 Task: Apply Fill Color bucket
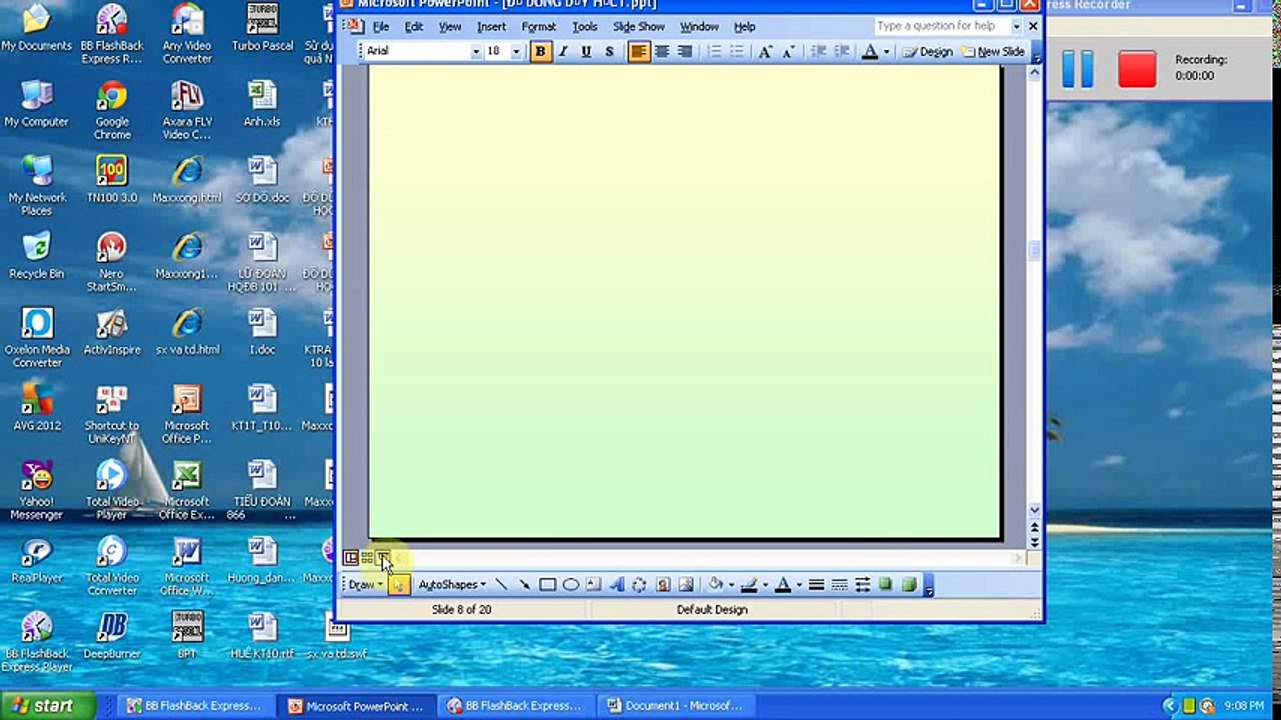715,585
